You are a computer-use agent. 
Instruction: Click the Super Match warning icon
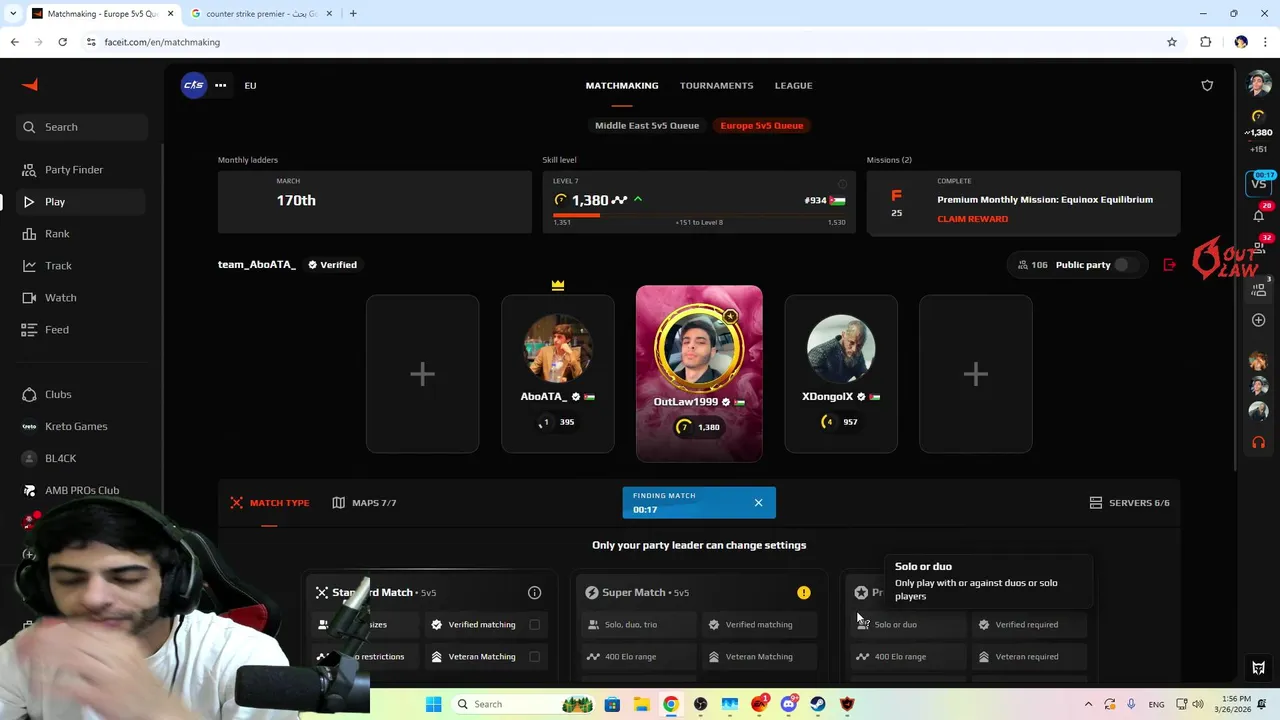point(803,593)
